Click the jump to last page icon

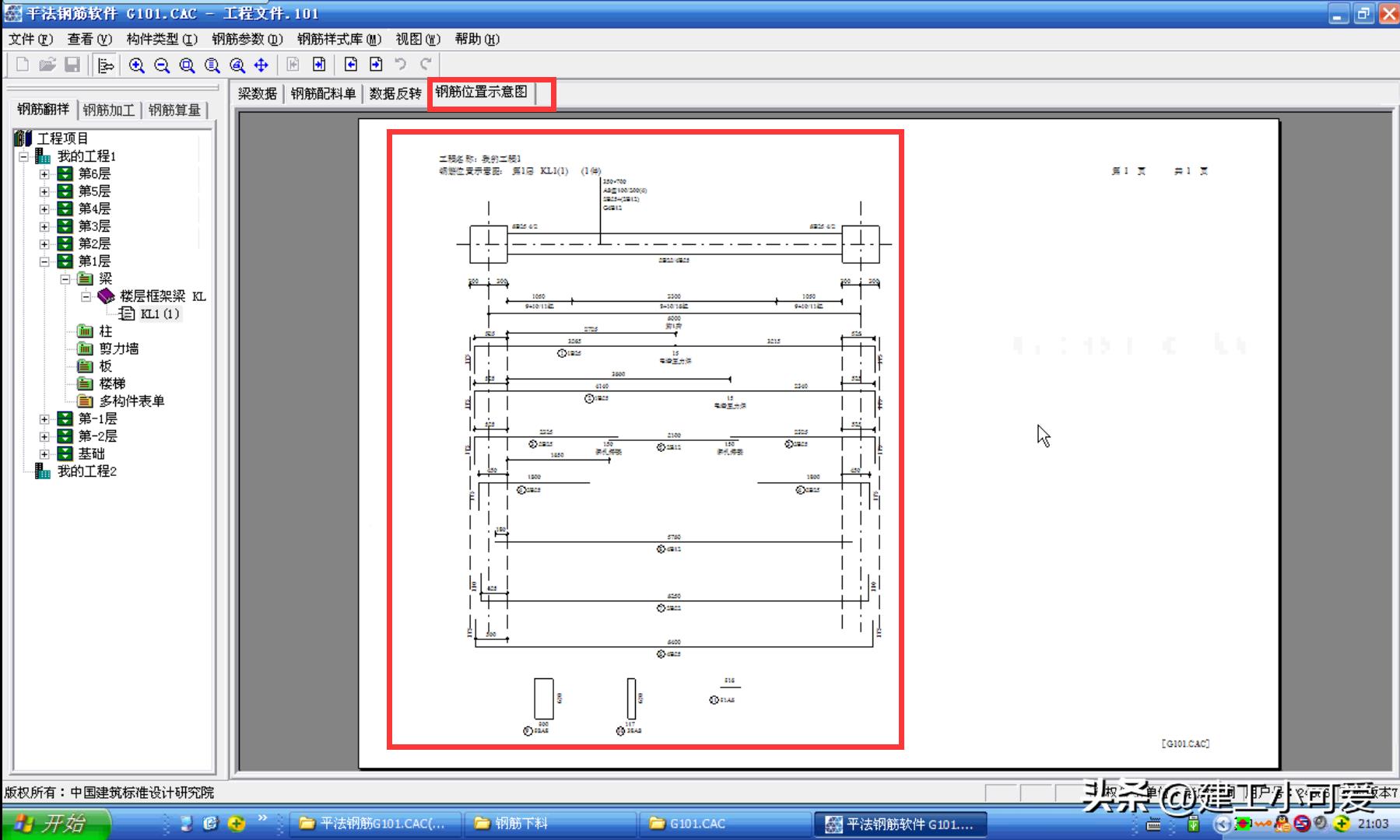pyautogui.click(x=319, y=65)
